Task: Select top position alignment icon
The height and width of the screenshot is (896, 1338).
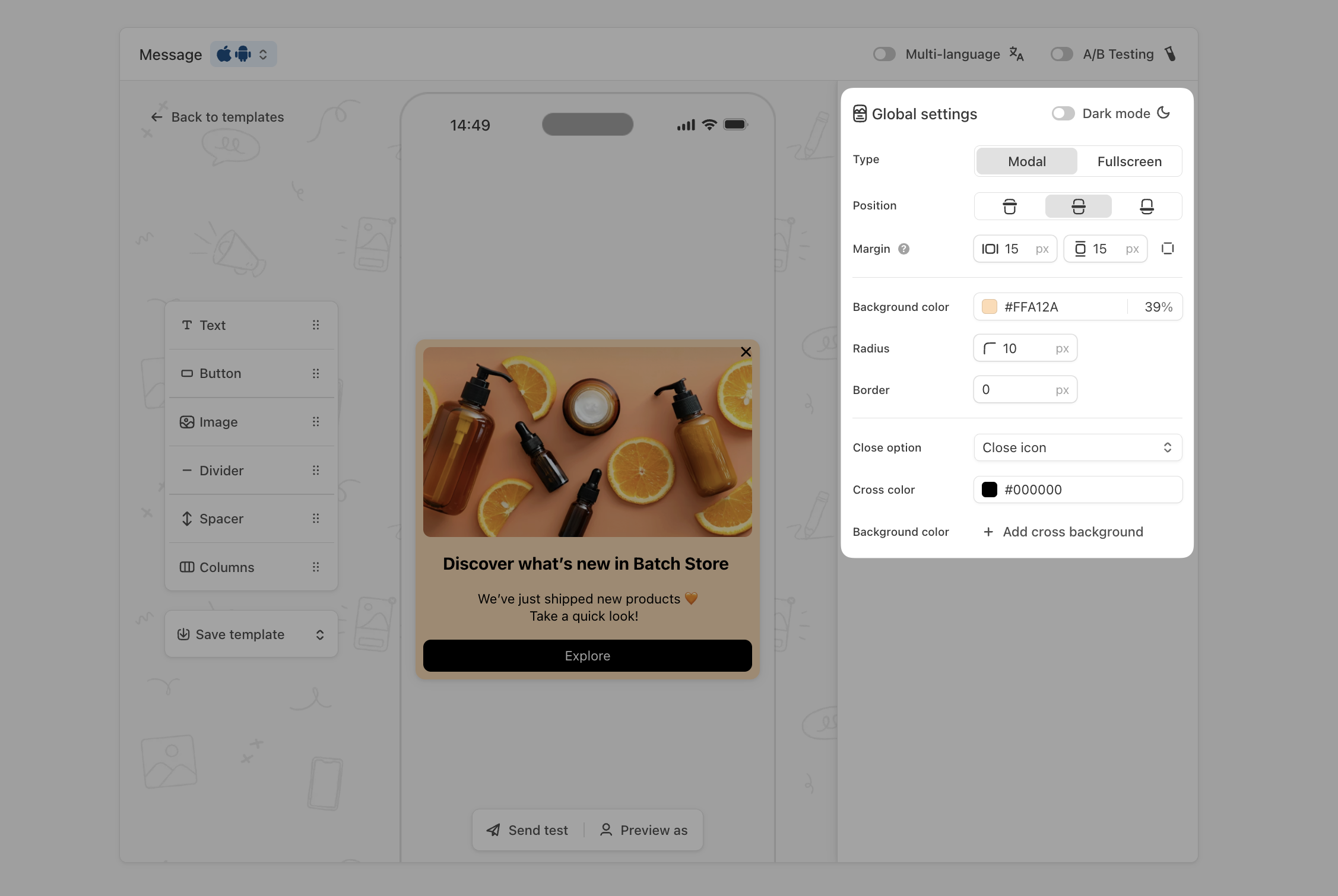Action: (x=1009, y=206)
